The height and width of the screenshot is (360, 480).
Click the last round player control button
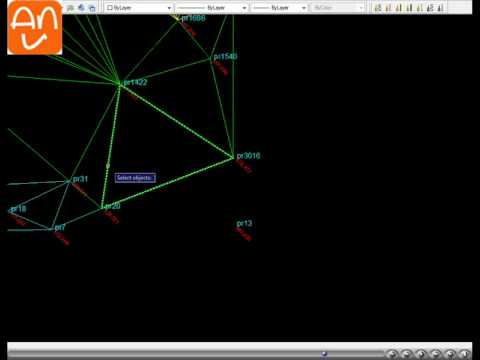[465, 354]
